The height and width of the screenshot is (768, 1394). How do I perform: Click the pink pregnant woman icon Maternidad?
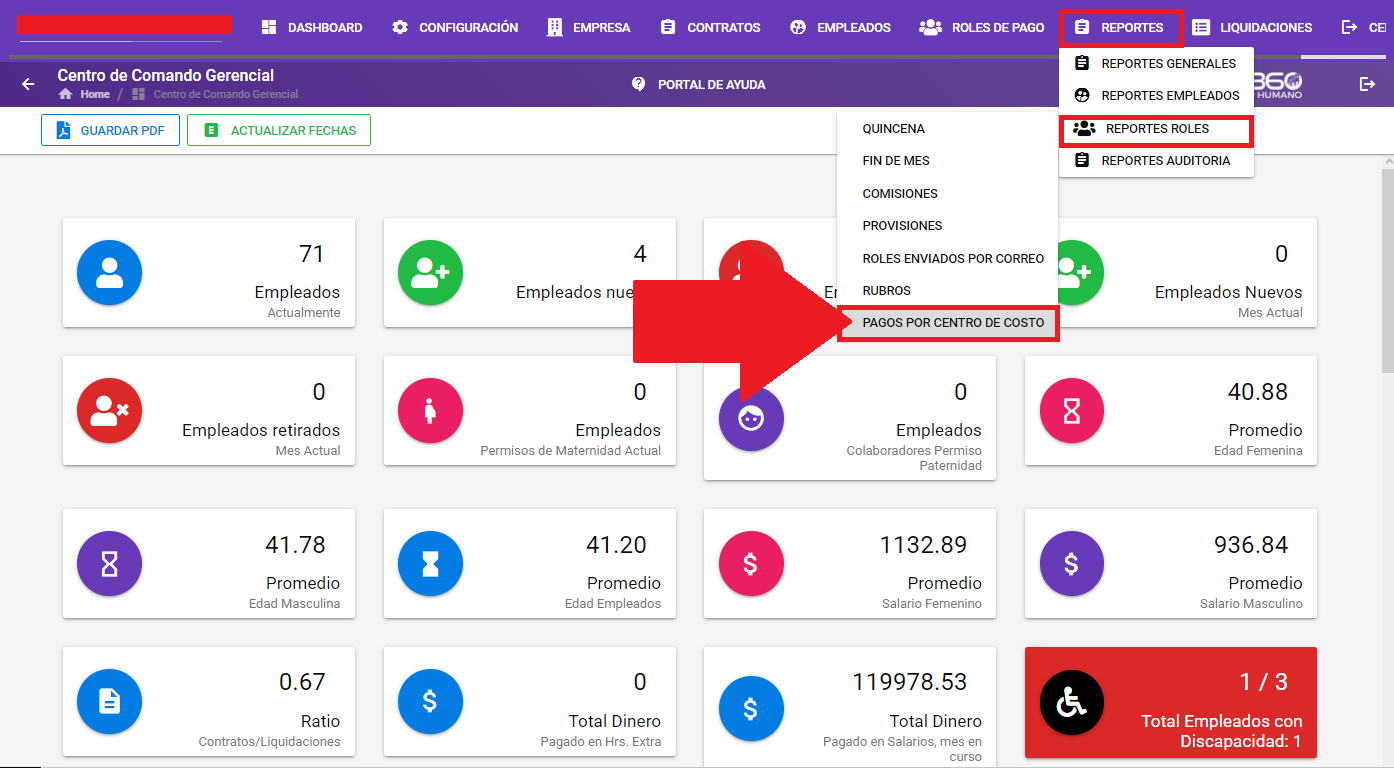(x=430, y=410)
